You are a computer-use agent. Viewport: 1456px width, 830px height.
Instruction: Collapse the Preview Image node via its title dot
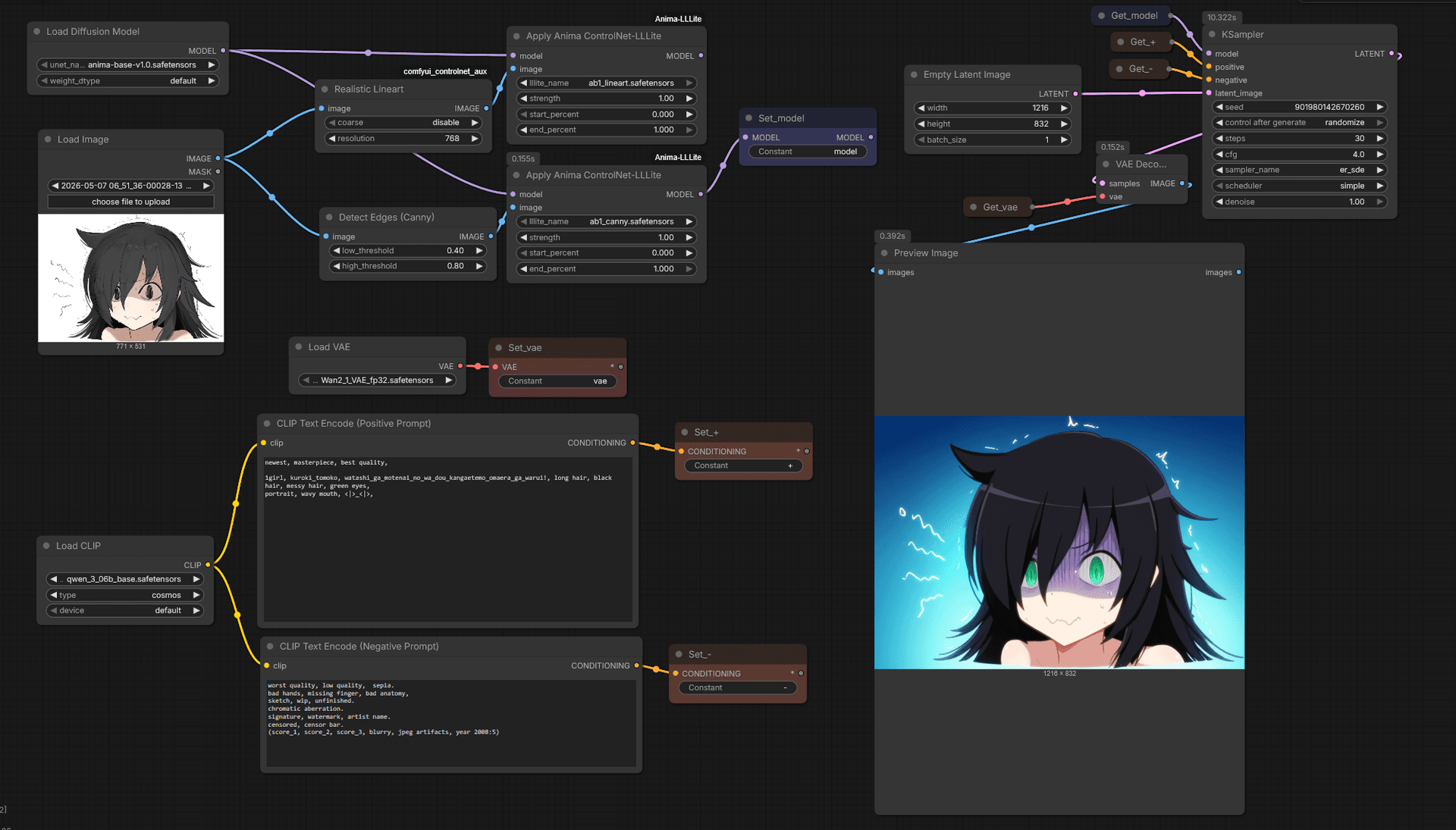click(884, 253)
